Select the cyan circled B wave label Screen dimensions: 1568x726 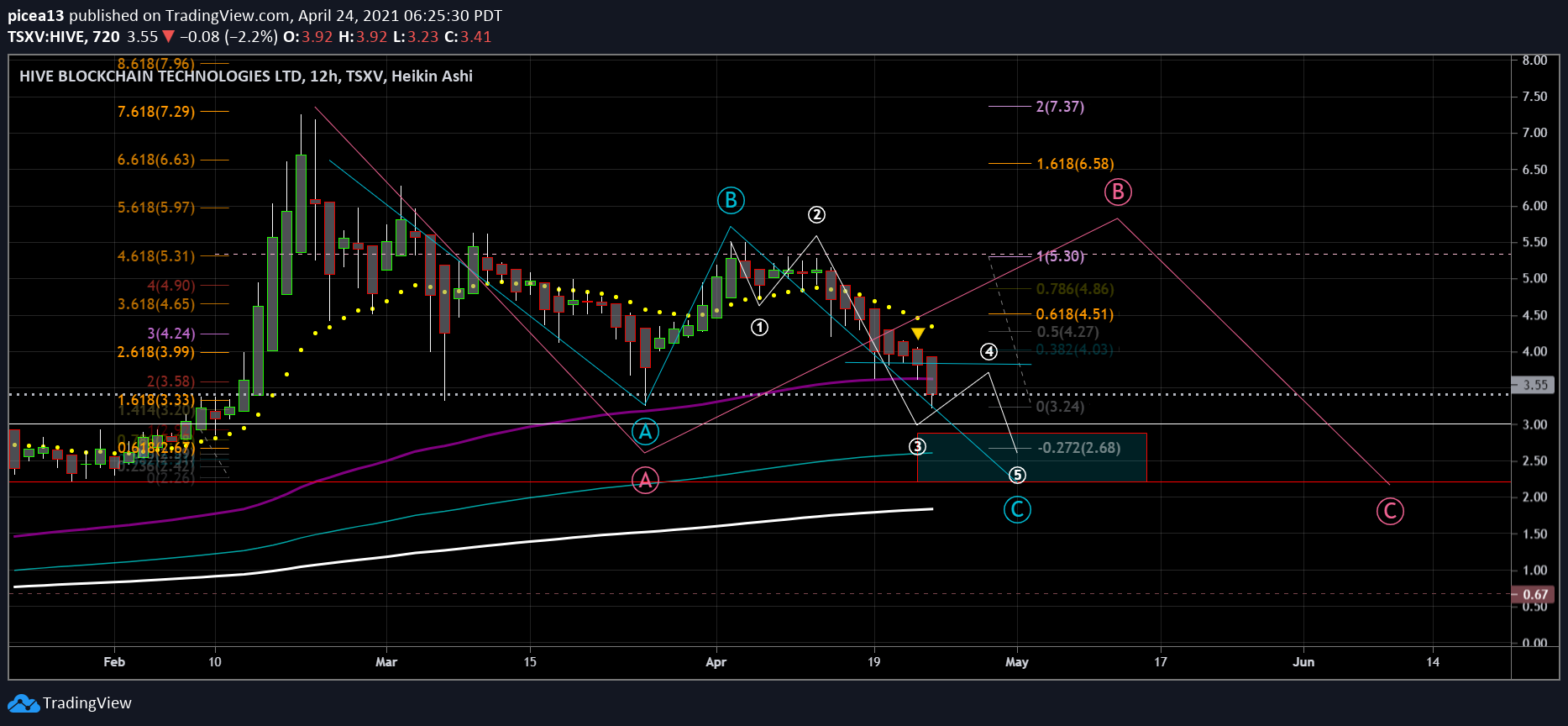(x=731, y=200)
